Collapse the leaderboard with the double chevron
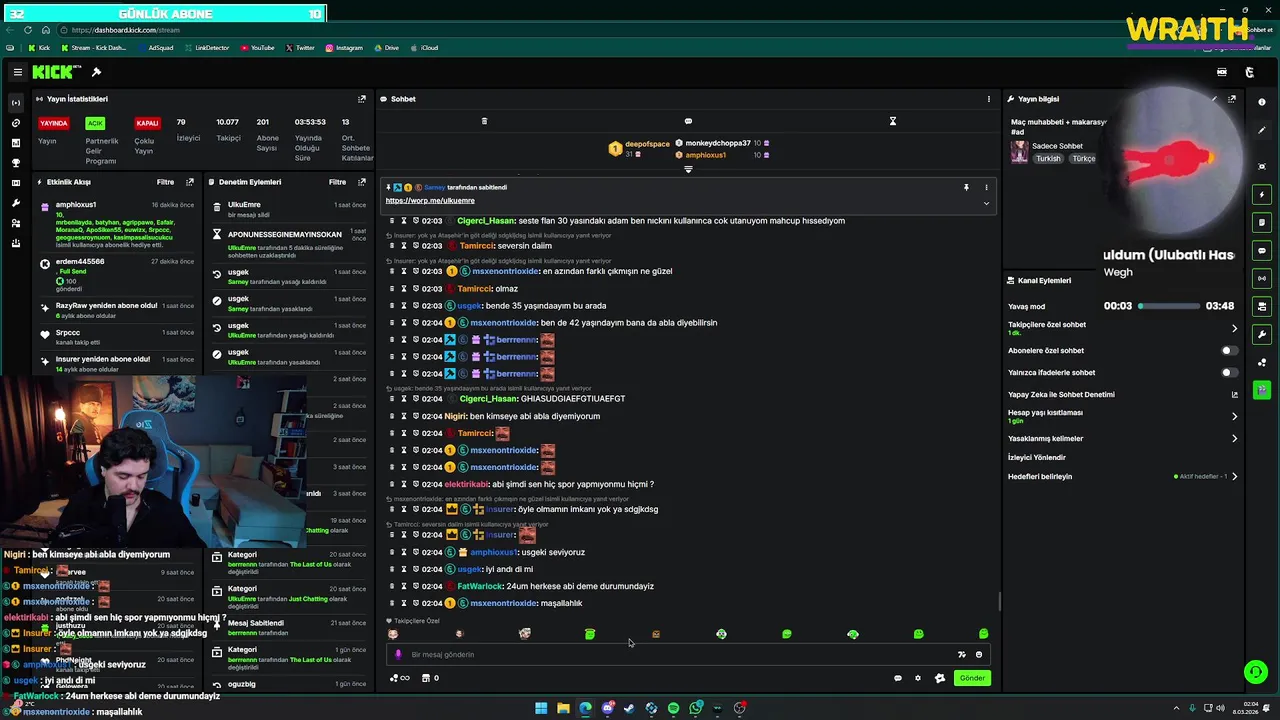This screenshot has height=720, width=1280. pyautogui.click(x=688, y=169)
